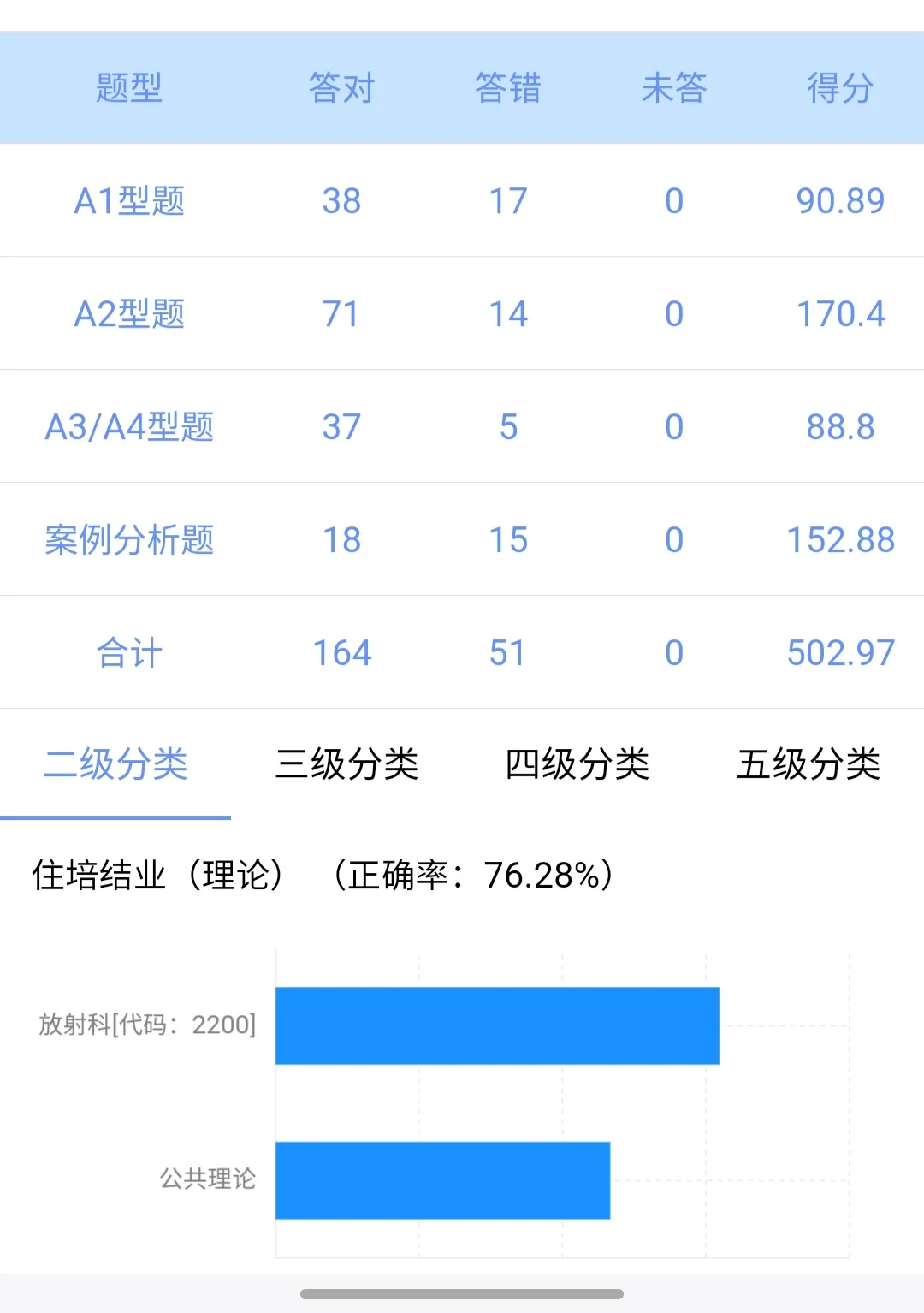Select the A1型题 row label
Image resolution: width=924 pixels, height=1313 pixels.
pos(129,200)
